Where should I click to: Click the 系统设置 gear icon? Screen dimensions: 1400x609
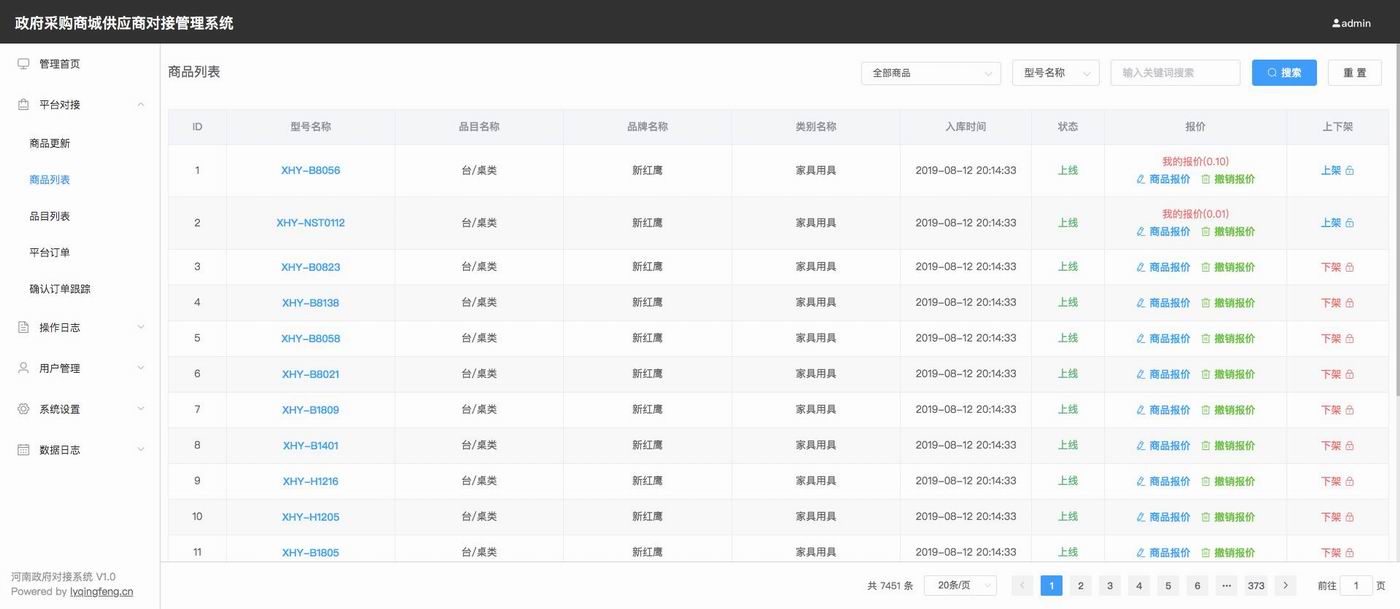pyautogui.click(x=24, y=409)
